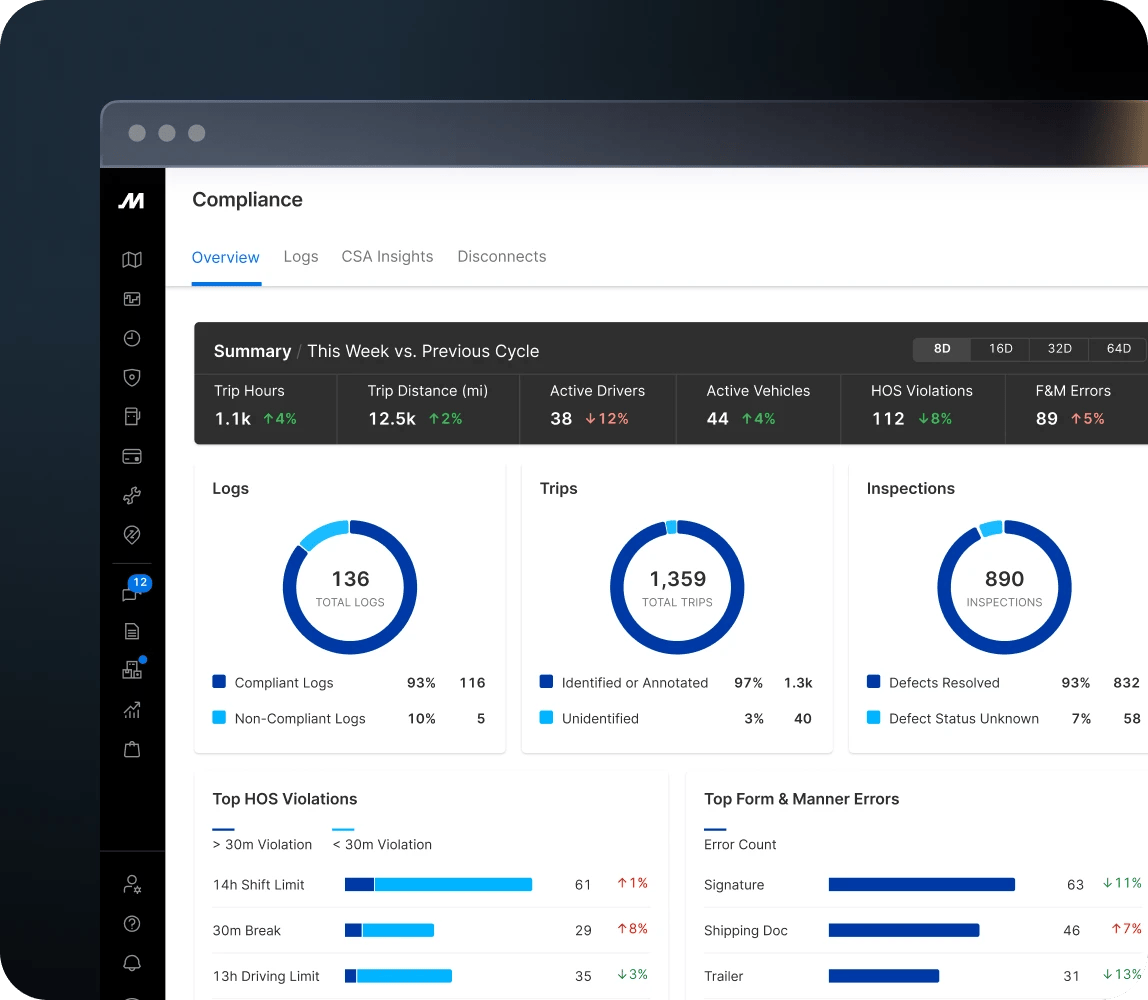Click the Signature error count bar

922,884
